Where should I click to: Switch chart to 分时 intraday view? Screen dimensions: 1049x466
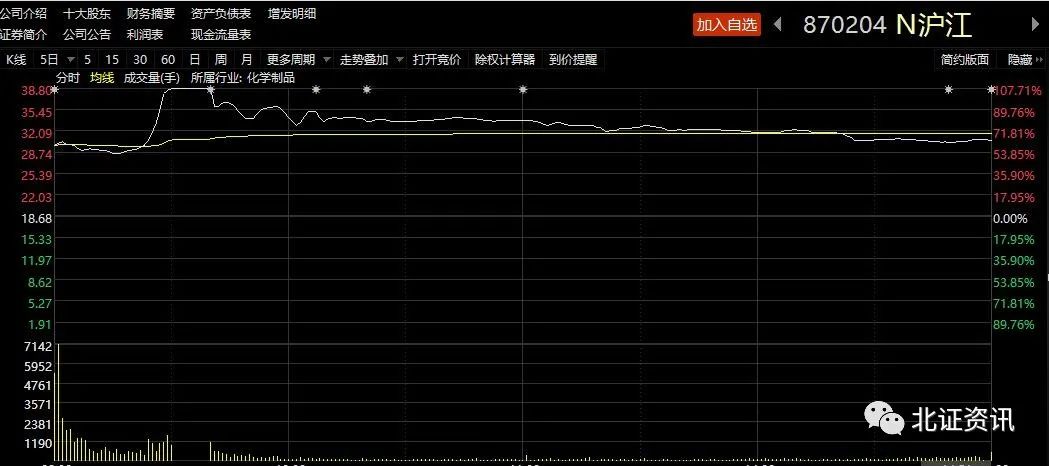point(68,77)
